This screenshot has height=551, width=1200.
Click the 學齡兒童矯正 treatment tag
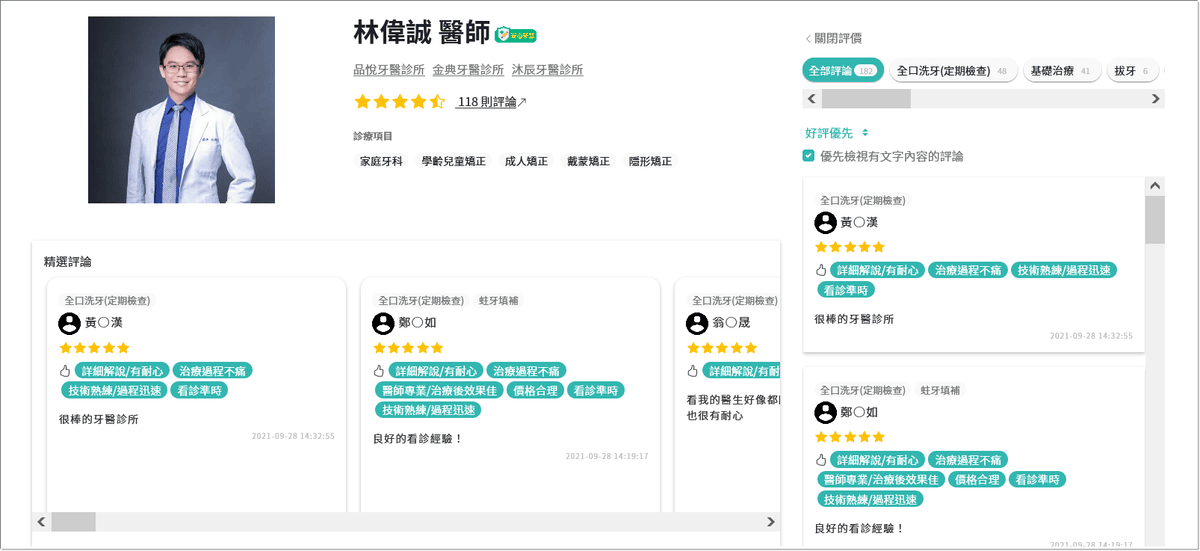tap(453, 161)
